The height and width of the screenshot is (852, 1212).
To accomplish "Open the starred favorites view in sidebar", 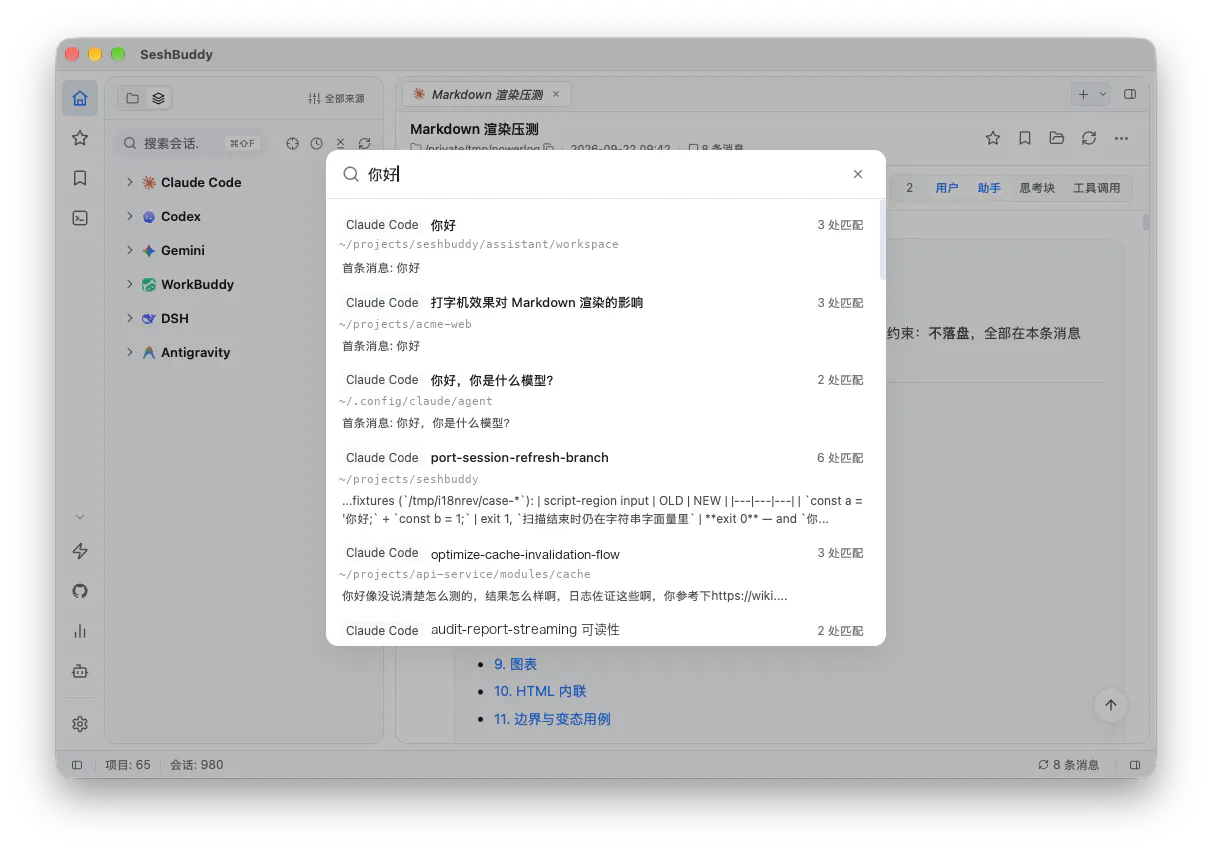I will (80, 138).
